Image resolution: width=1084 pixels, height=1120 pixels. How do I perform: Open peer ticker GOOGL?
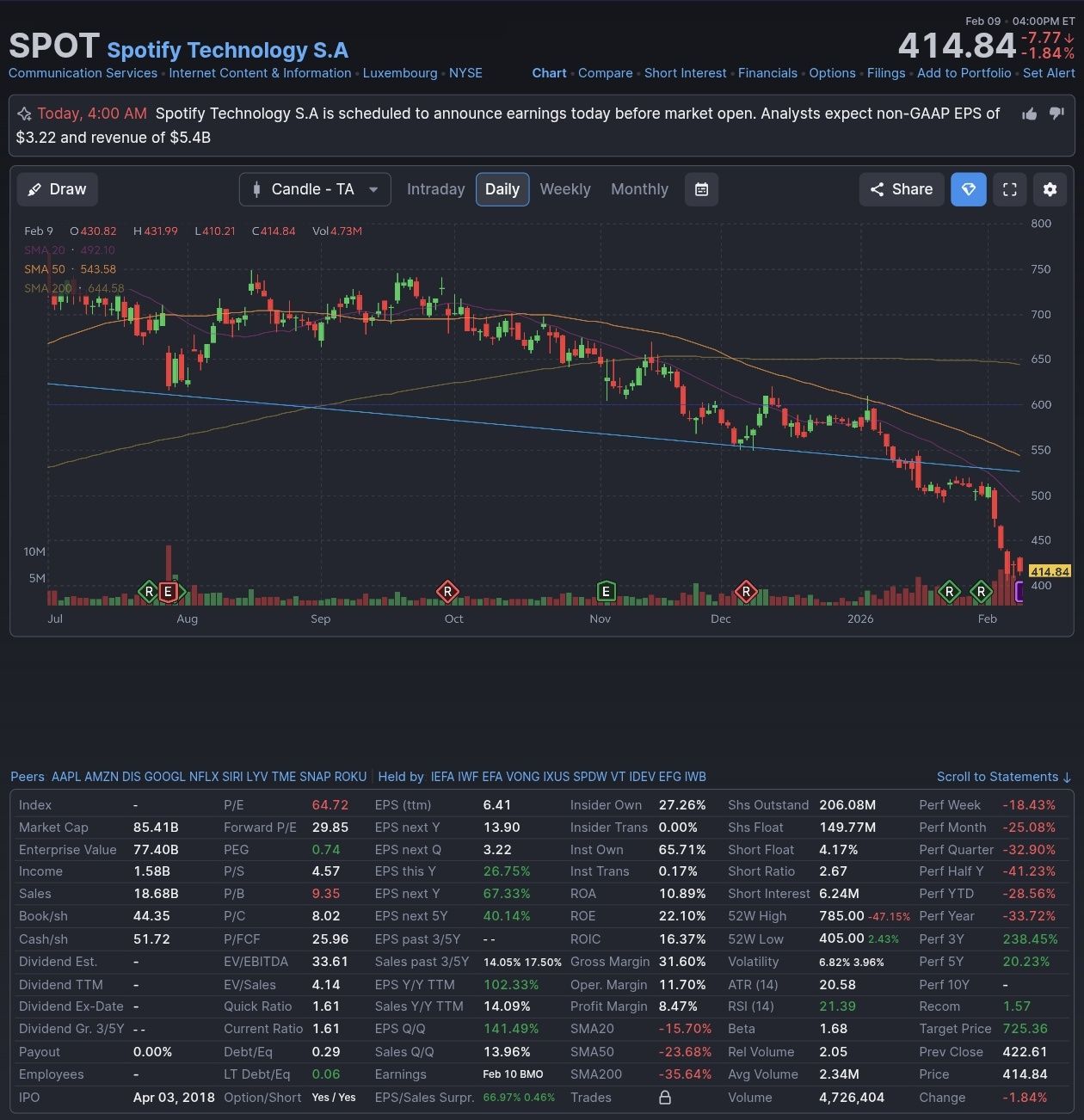point(164,777)
